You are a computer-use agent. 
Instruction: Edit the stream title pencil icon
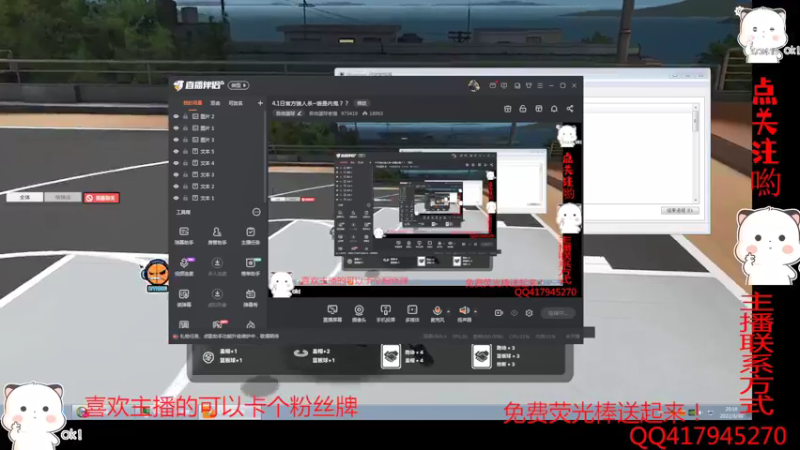click(x=299, y=113)
